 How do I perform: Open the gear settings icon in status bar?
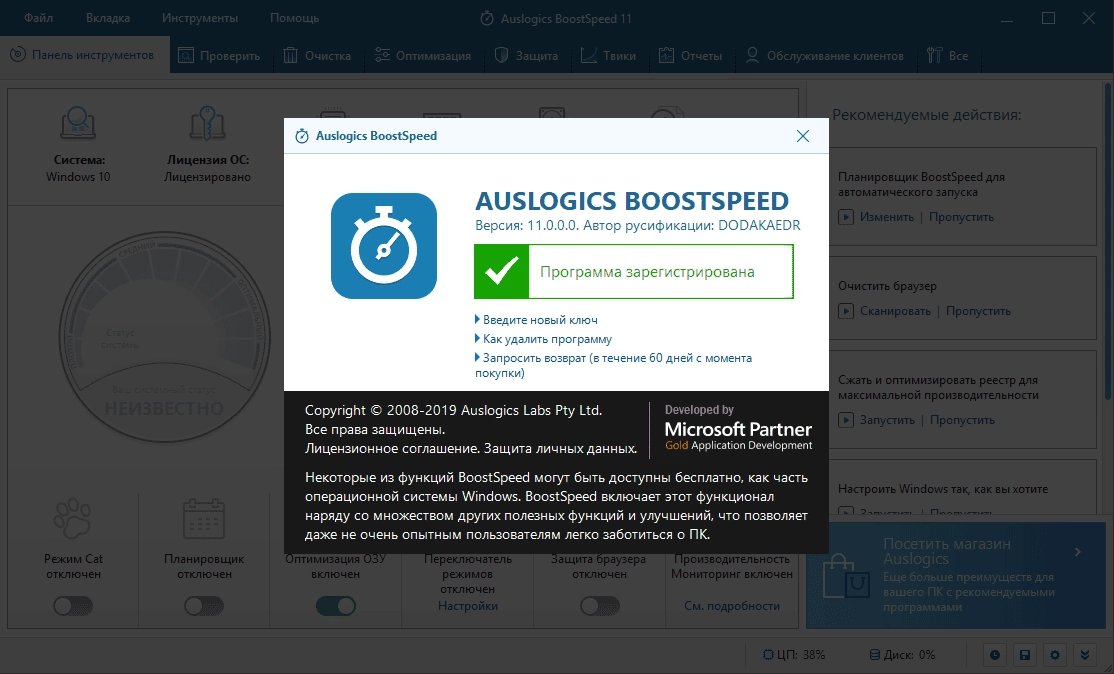tap(1054, 655)
